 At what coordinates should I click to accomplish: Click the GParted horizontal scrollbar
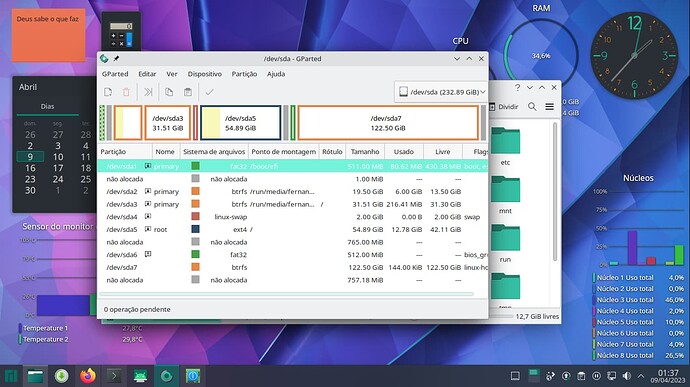coord(286,294)
